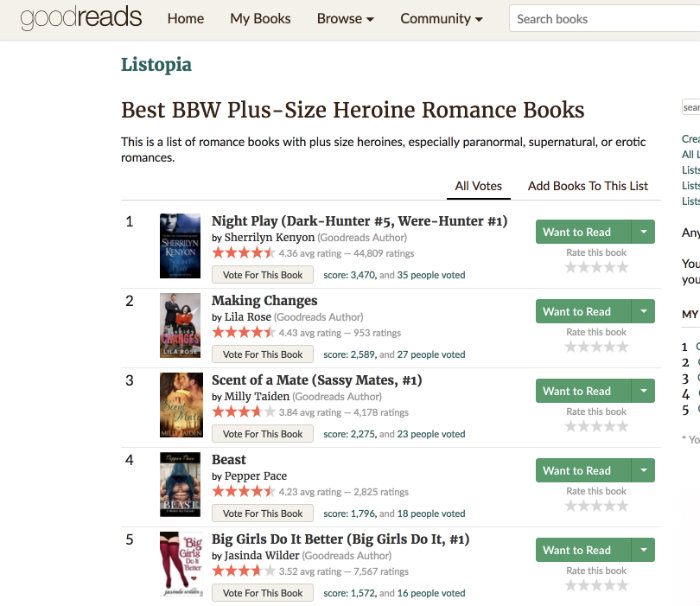Vote For This Book on Making Changes
700x606 pixels.
(x=262, y=354)
